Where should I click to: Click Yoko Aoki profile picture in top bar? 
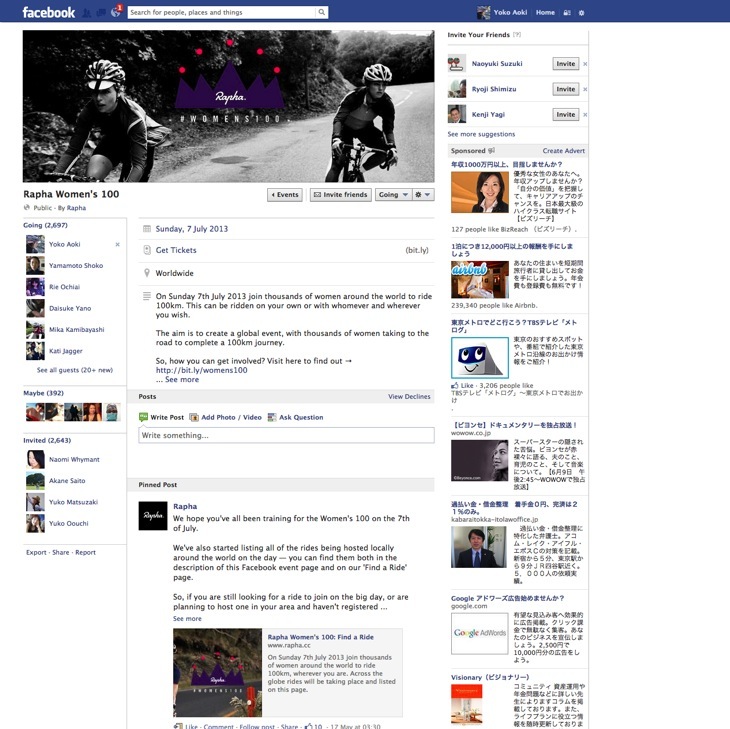pos(484,13)
